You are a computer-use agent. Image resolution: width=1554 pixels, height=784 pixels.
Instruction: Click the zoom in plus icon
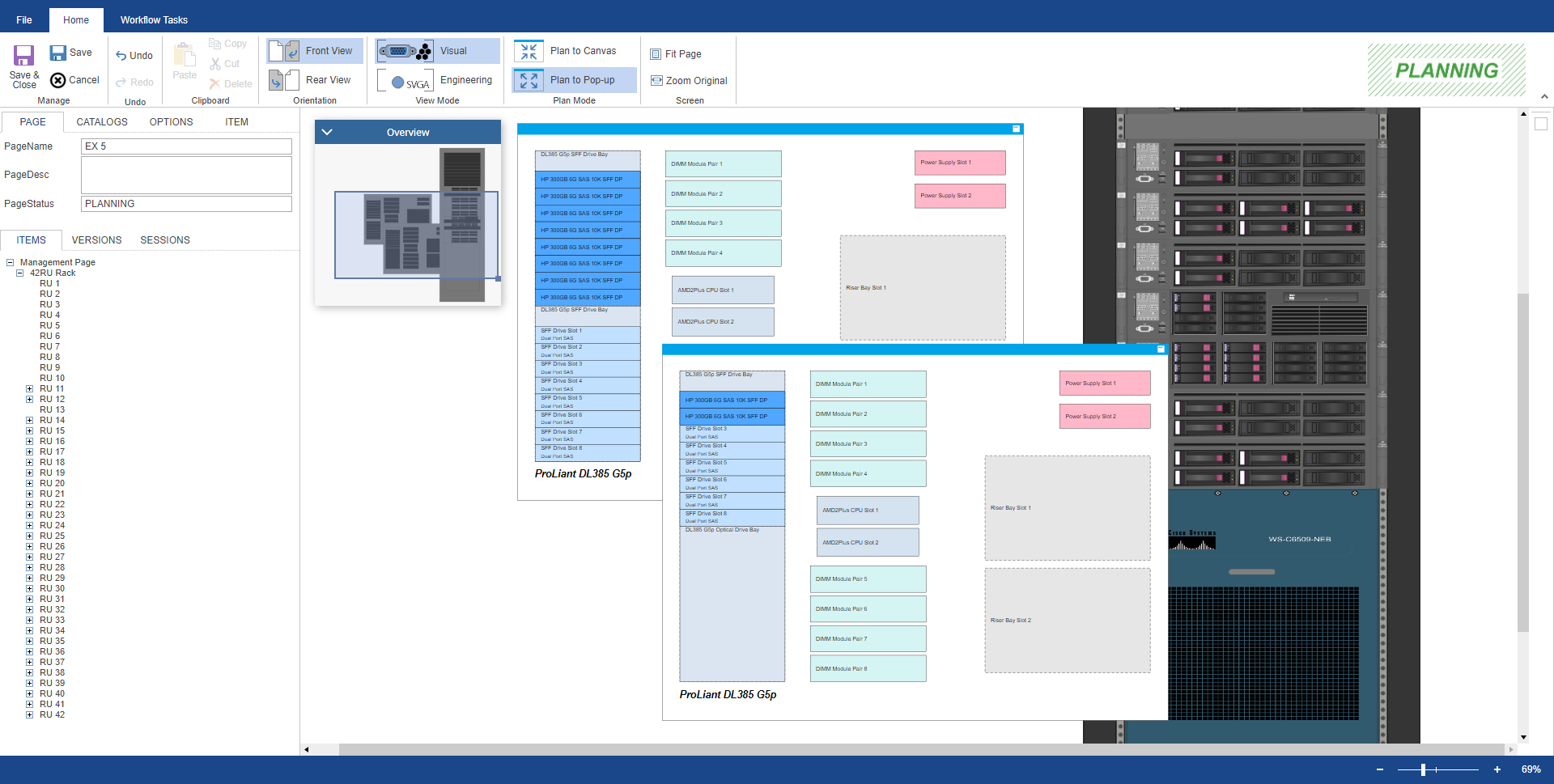(1497, 769)
